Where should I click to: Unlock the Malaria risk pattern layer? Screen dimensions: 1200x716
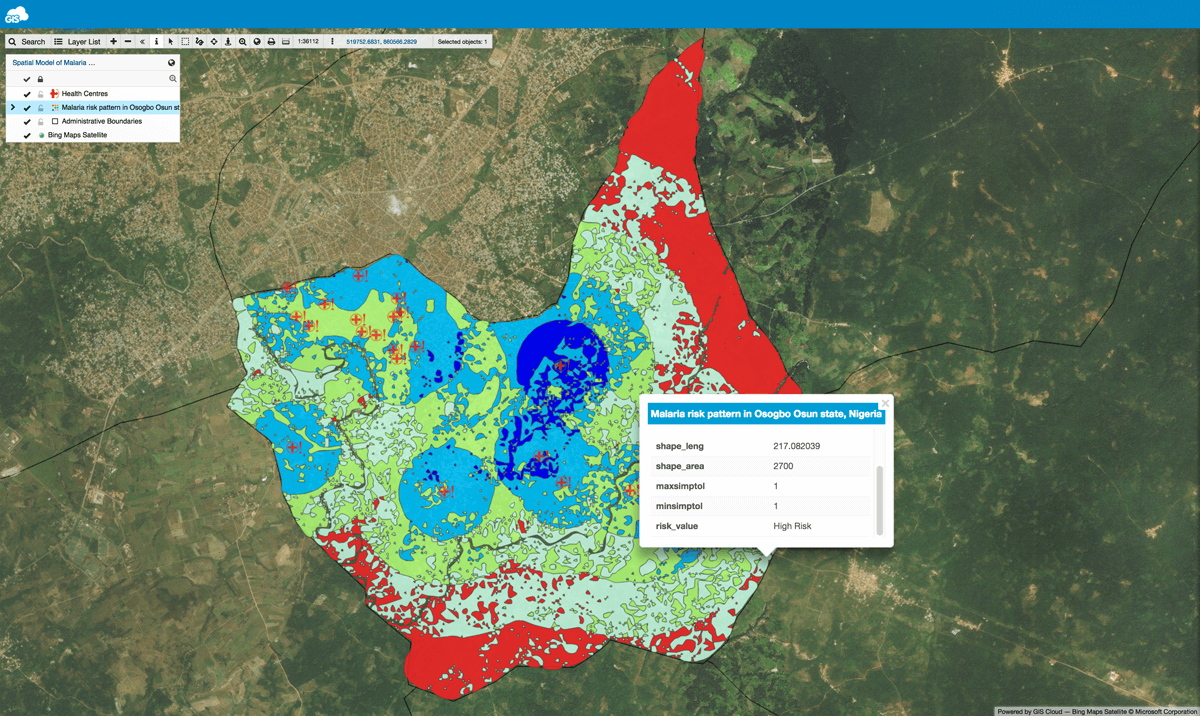pyautogui.click(x=40, y=108)
